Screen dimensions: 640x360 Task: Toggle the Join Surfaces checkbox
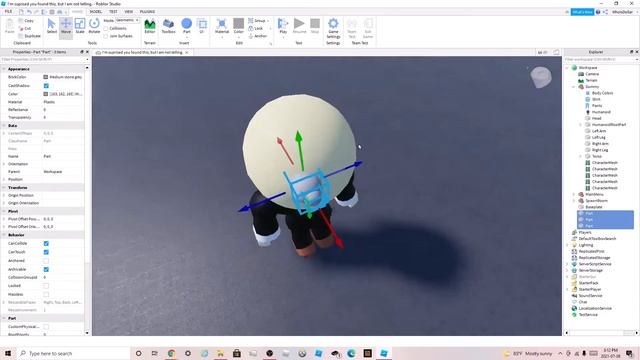[106, 36]
